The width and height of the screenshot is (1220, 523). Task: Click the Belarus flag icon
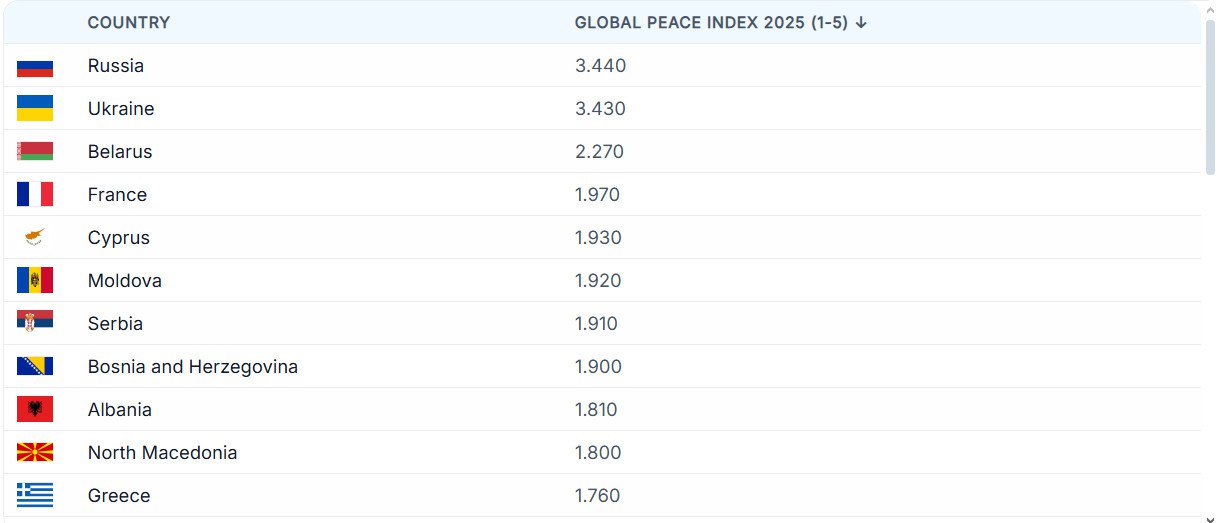(35, 152)
